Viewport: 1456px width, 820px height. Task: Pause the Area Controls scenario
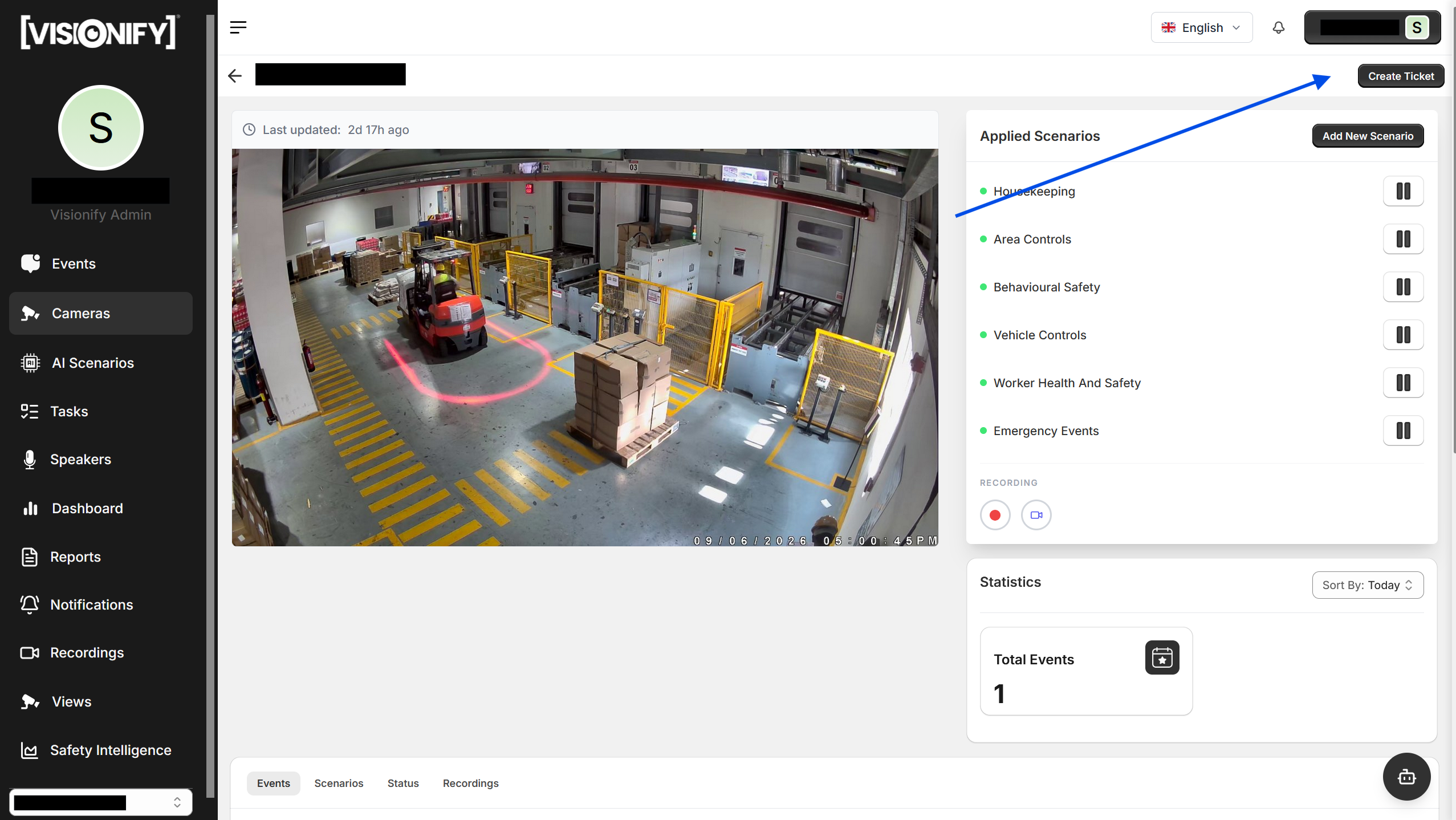coord(1403,239)
